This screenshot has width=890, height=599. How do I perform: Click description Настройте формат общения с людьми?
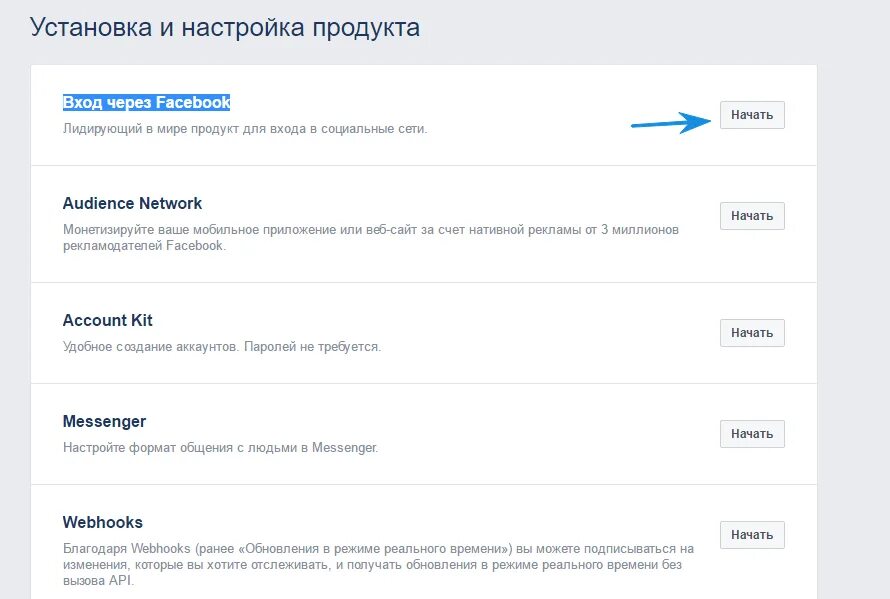point(220,448)
